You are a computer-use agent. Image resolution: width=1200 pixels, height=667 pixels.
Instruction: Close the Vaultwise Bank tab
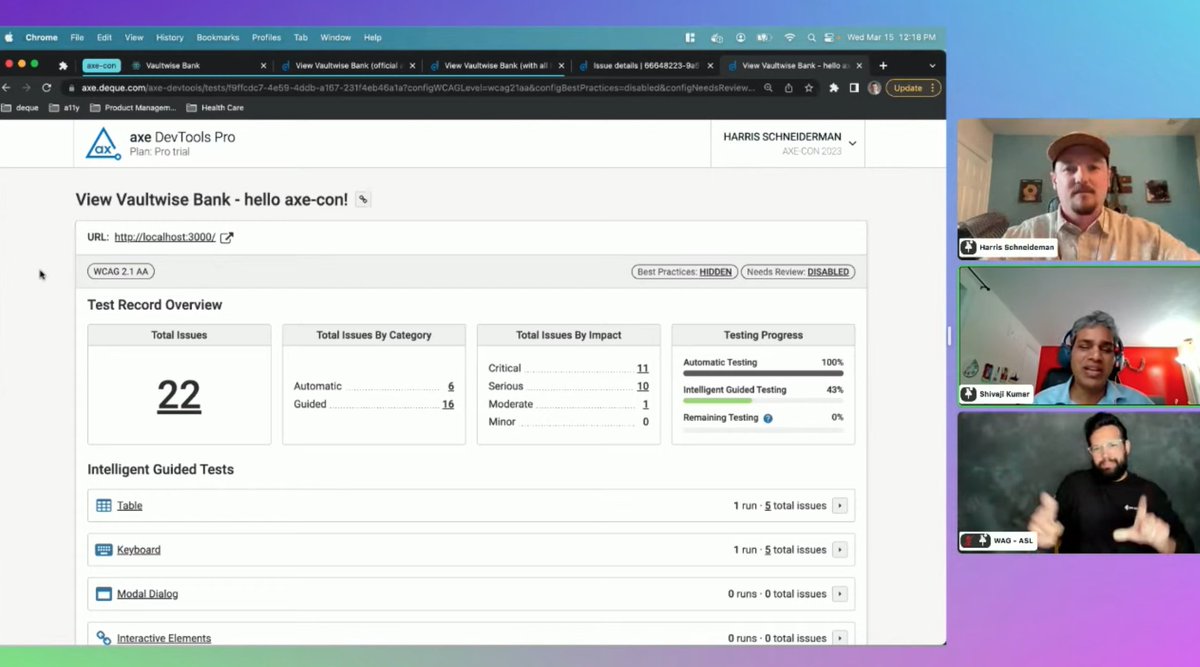263,66
